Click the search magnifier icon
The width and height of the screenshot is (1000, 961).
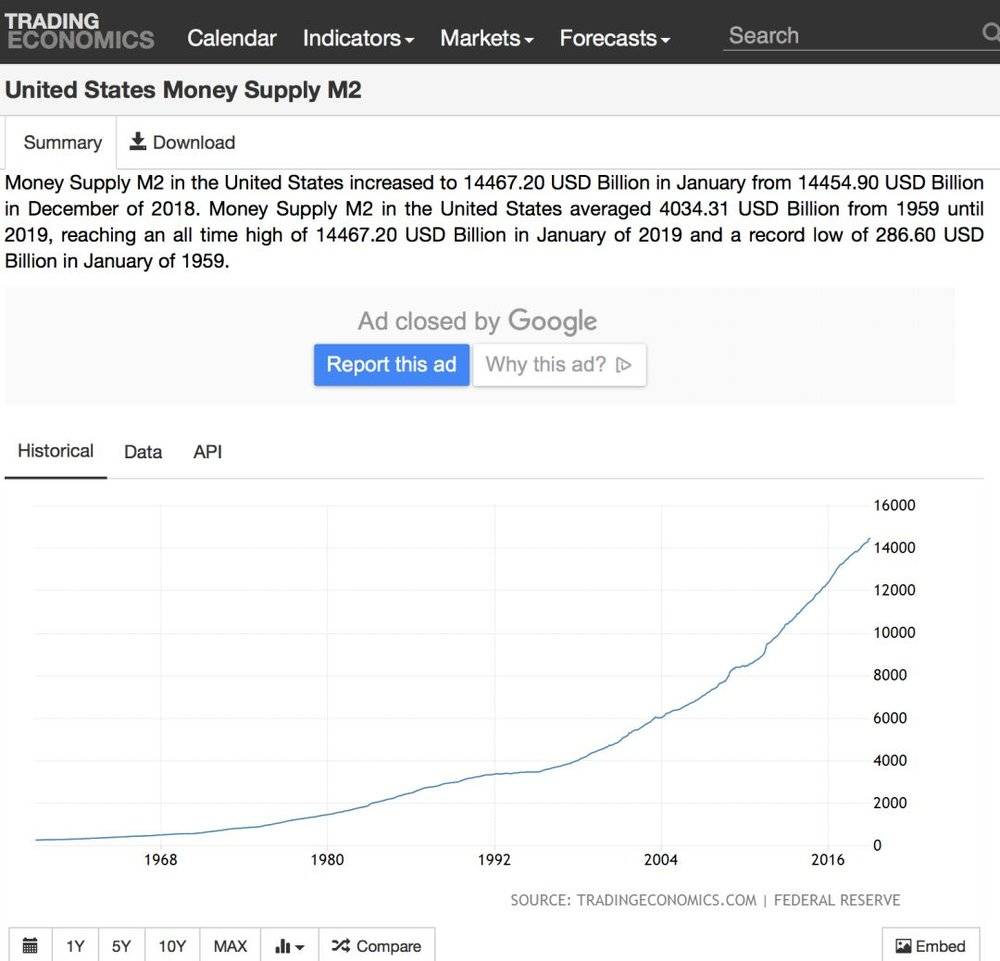991,32
